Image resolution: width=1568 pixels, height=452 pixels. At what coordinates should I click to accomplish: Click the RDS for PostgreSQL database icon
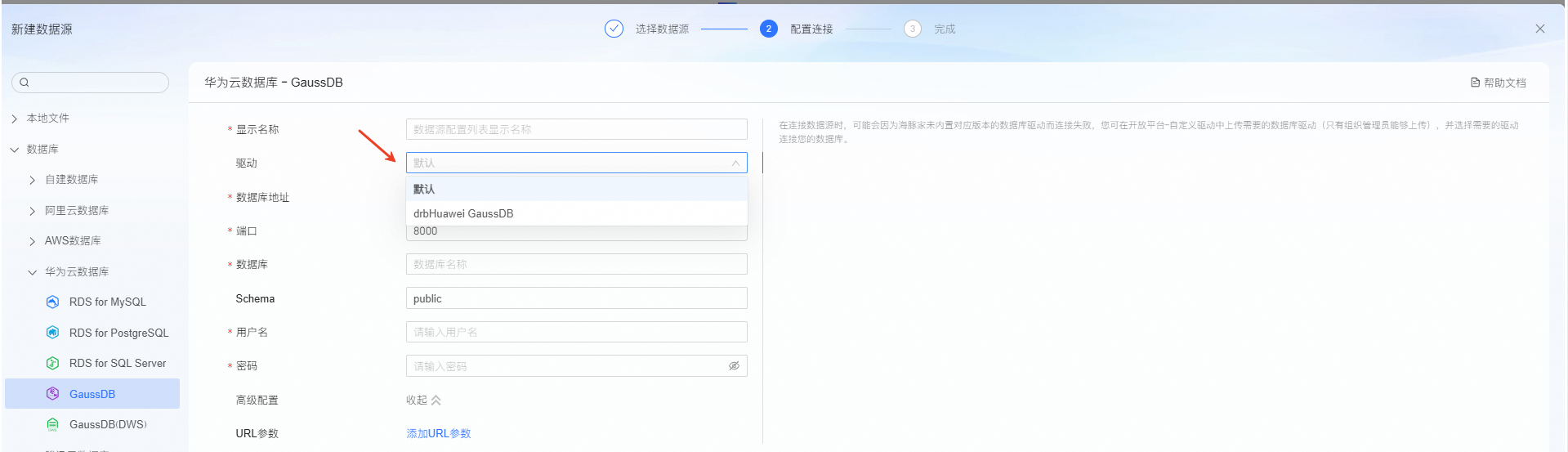tap(53, 333)
